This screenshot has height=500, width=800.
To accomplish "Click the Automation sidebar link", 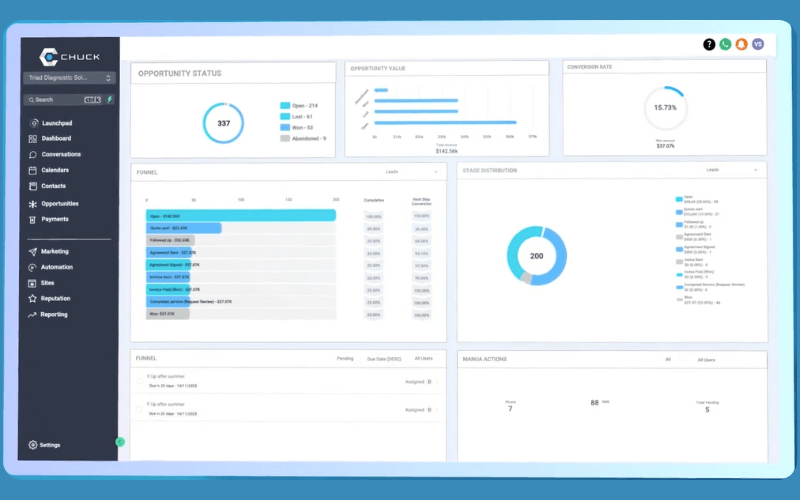I will pos(56,267).
